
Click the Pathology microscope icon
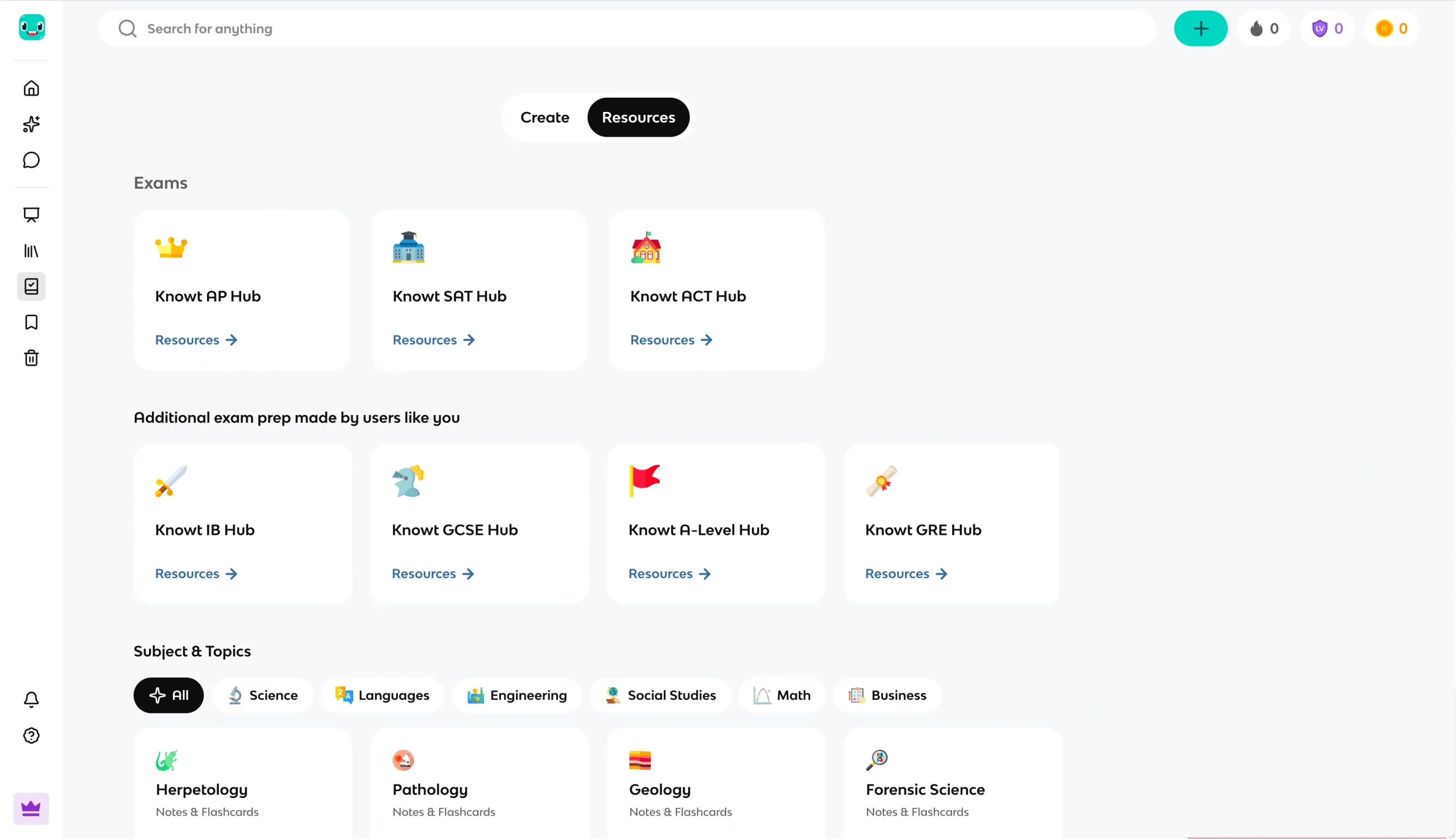(x=403, y=761)
